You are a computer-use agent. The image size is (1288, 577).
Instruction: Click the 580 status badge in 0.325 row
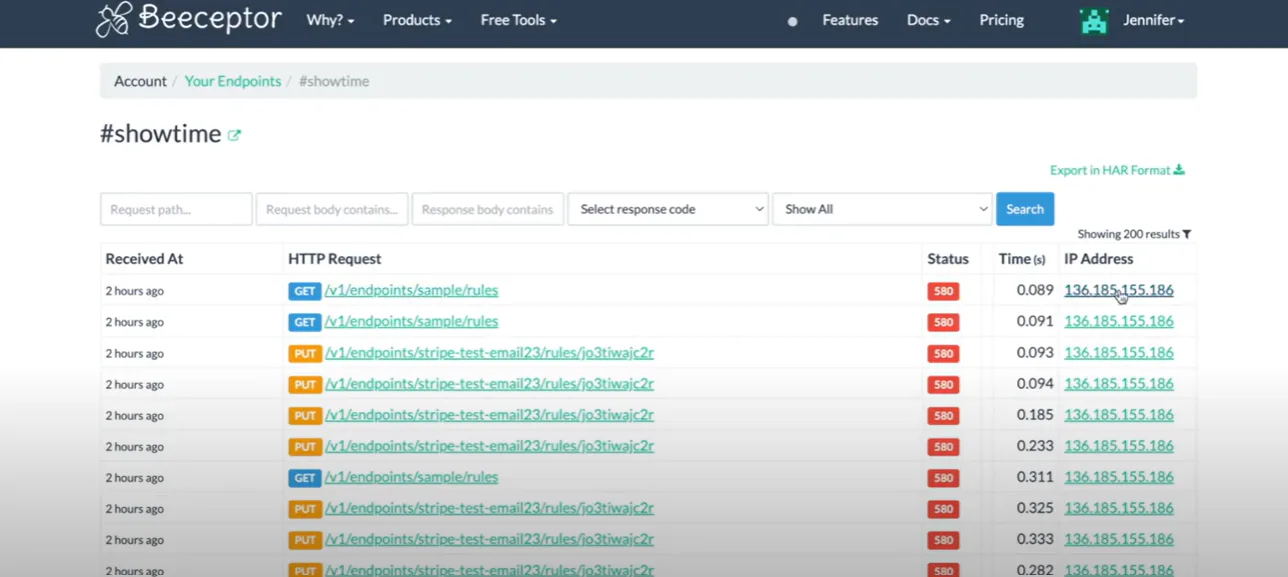coord(943,509)
